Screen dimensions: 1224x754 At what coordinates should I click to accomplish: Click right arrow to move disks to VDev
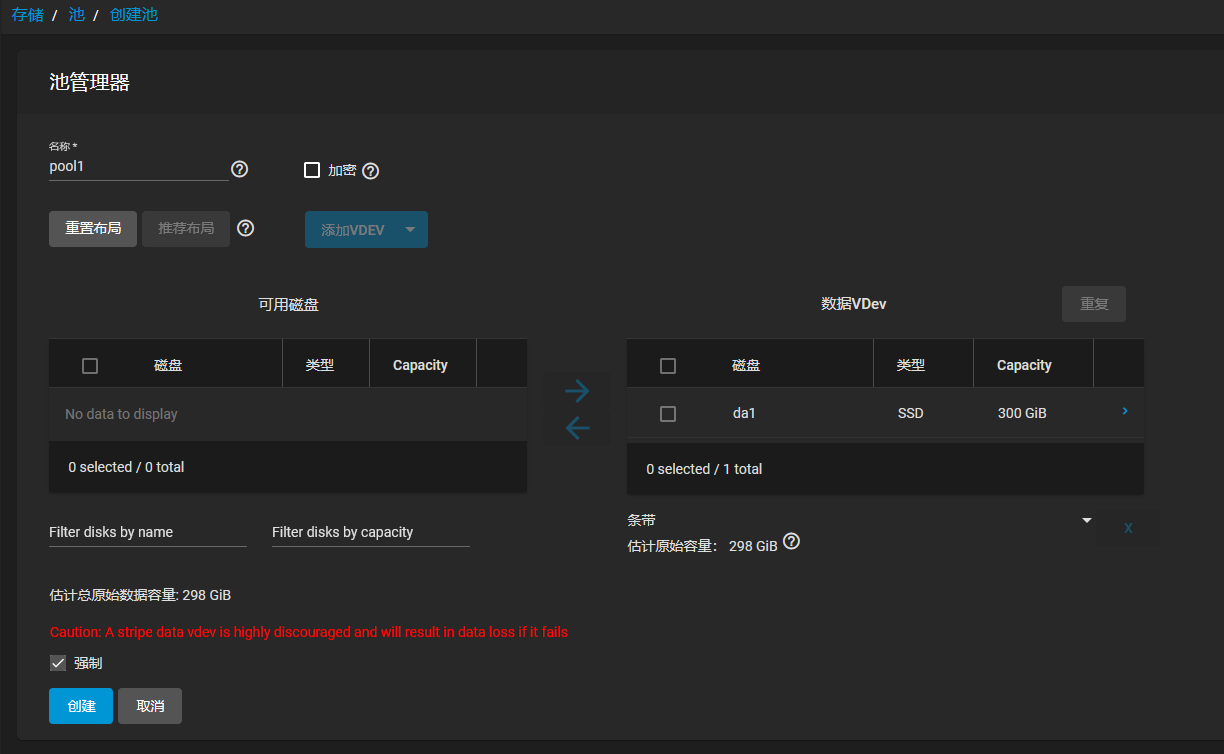click(577, 391)
